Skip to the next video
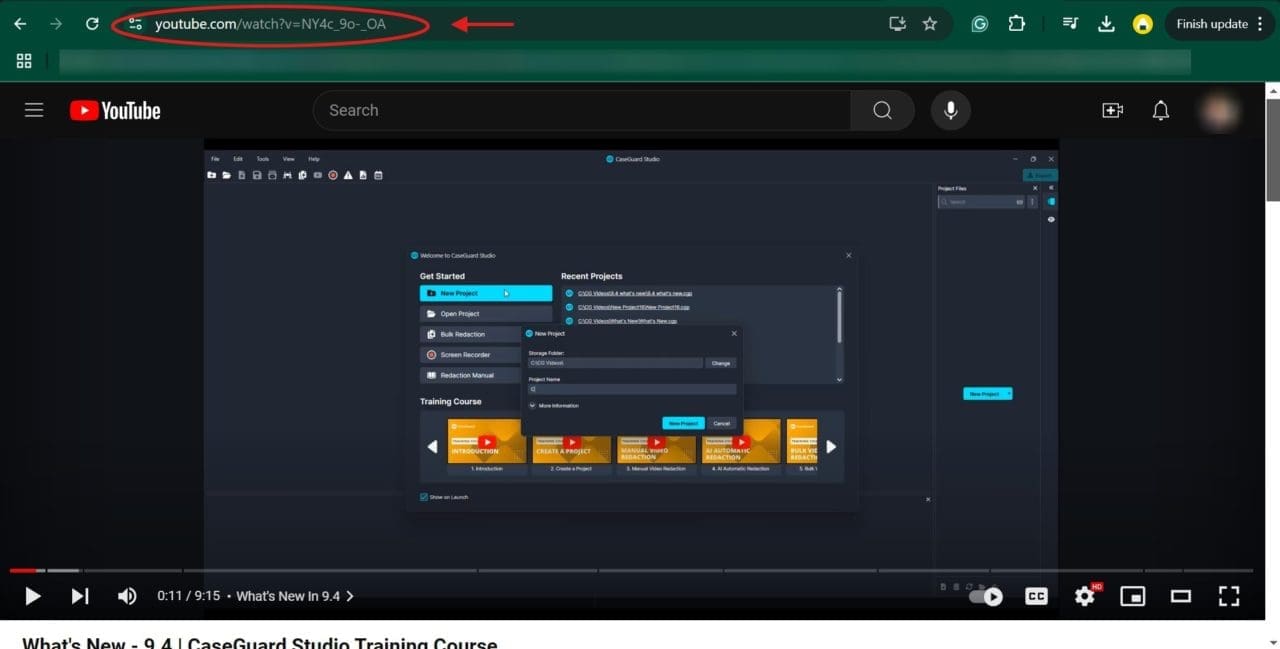This screenshot has height=649, width=1280. point(80,596)
